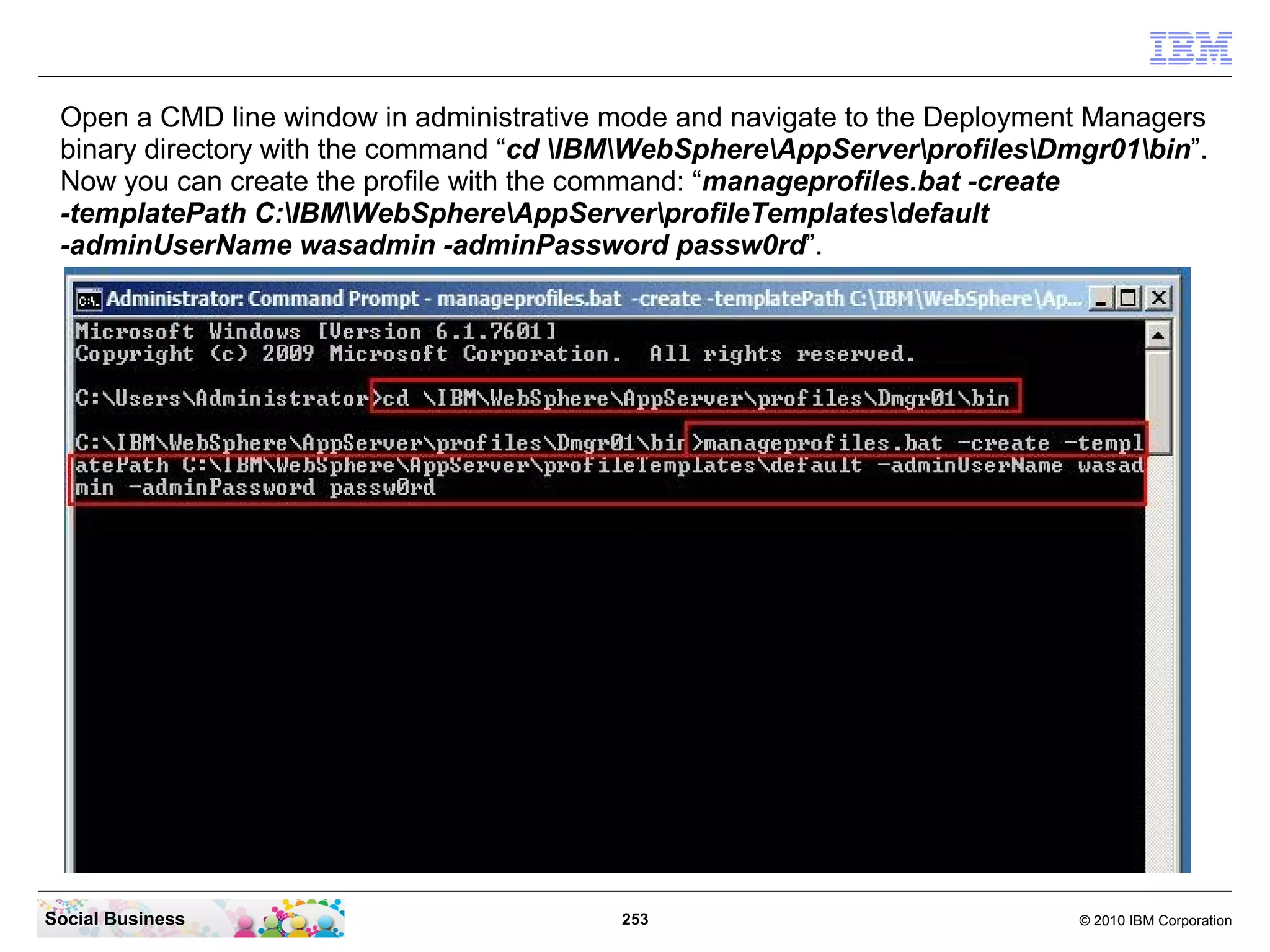Click the scrollbar track below the thumb
1270x952 pixels.
pyautogui.click(x=1158, y=663)
